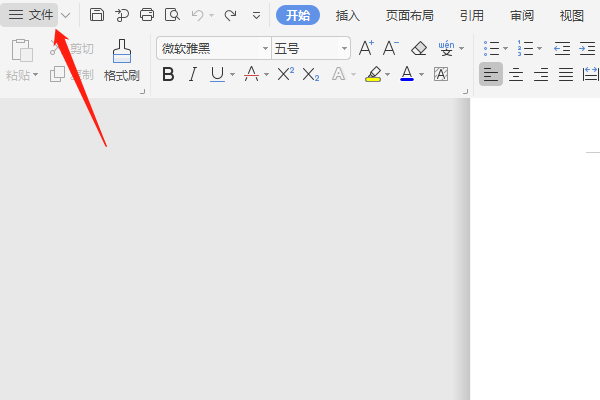This screenshot has width=600, height=400.
Task: Expand the dropdown arrow beside 文件
Action: tap(66, 15)
